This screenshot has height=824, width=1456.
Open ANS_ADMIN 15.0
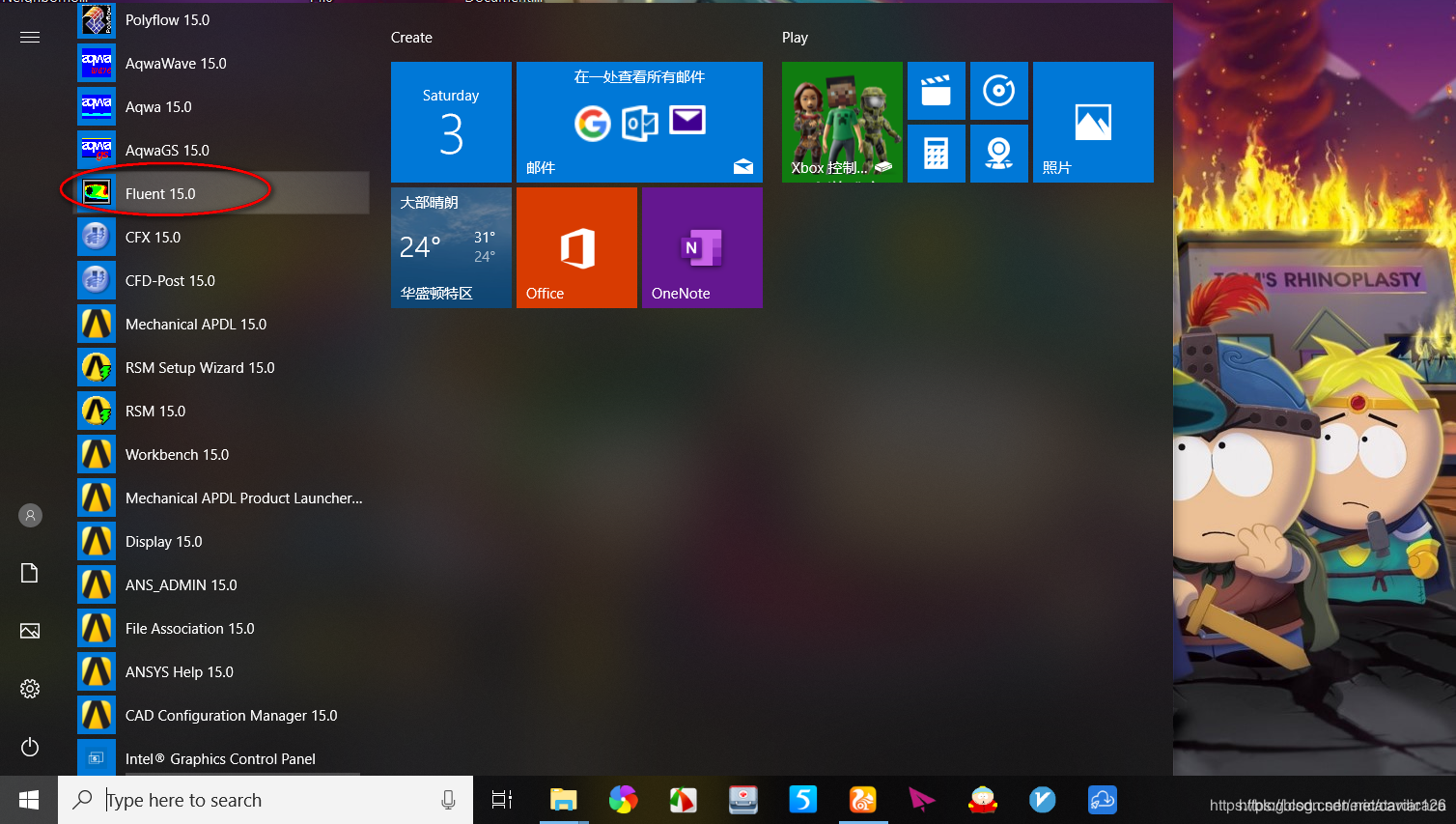point(222,584)
